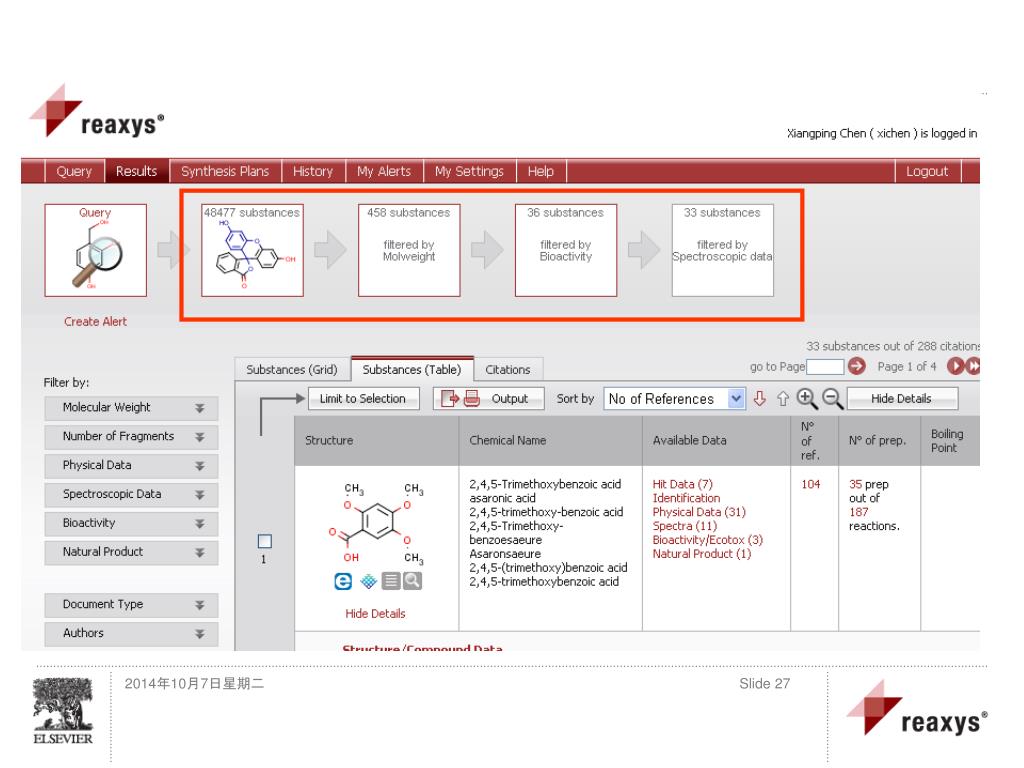Select the checkbox for substance 1
This screenshot has width=1024, height=768.
click(264, 541)
